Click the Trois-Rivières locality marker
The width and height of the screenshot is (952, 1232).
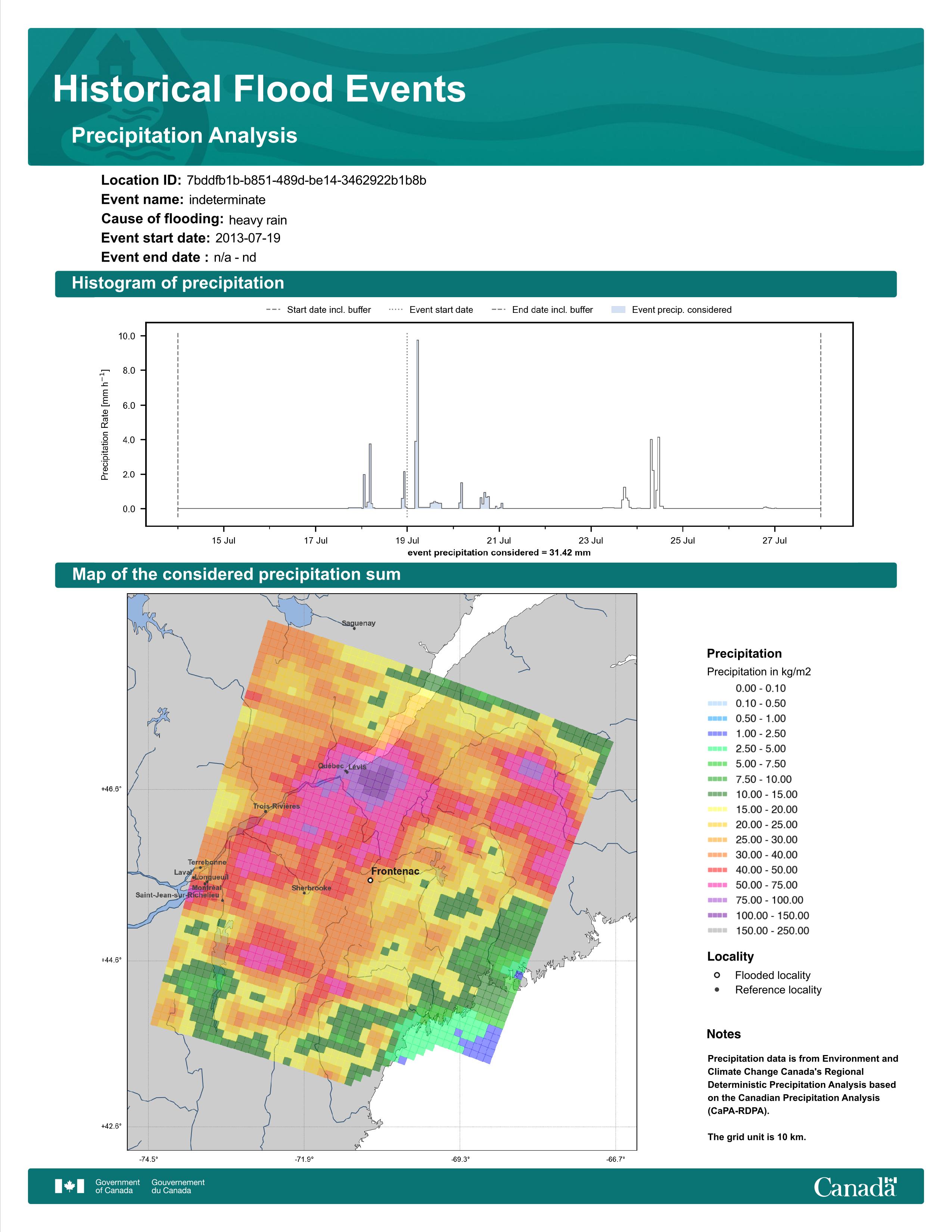pyautogui.click(x=266, y=812)
